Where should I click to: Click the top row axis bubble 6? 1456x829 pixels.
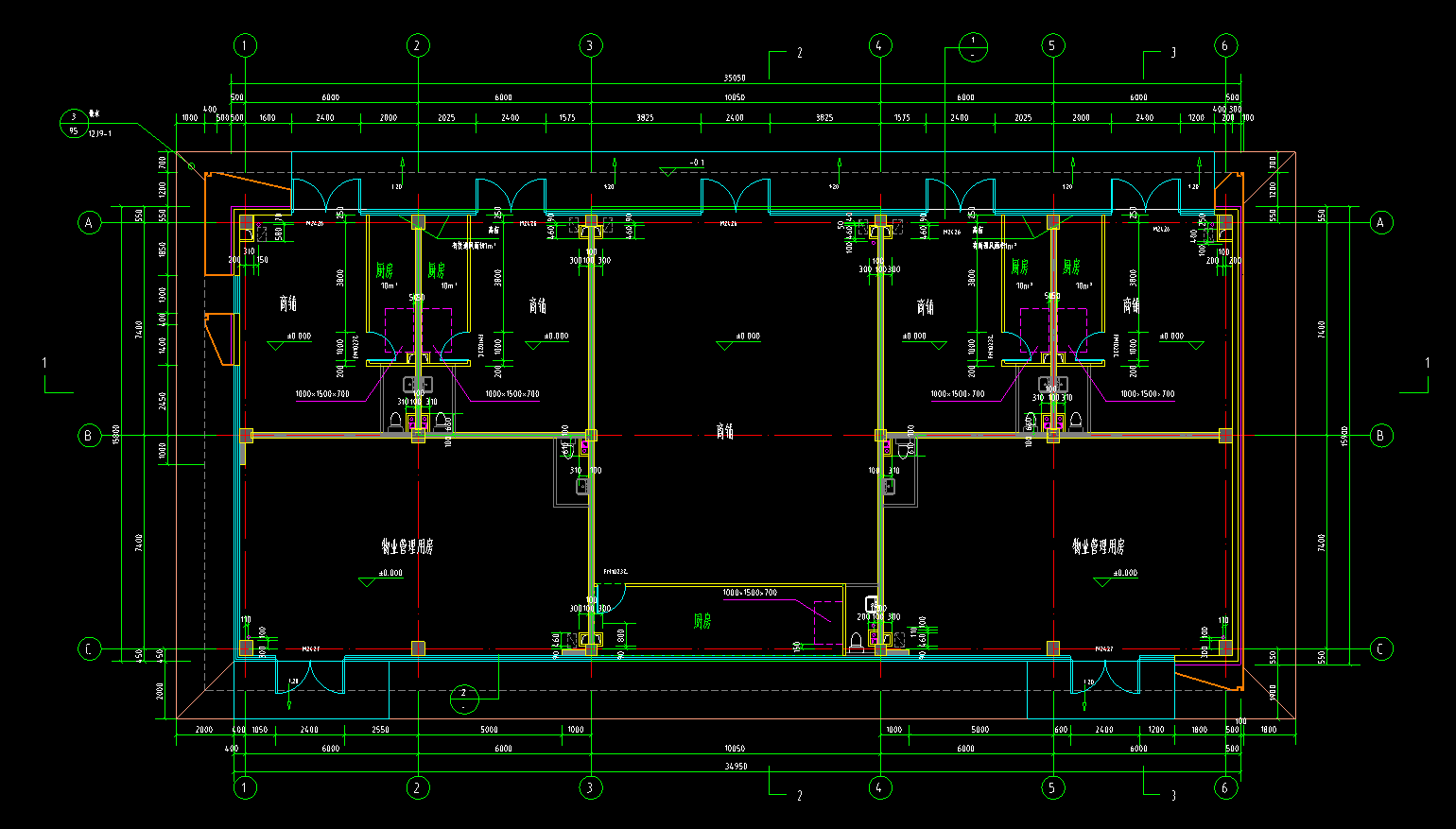pos(1226,45)
